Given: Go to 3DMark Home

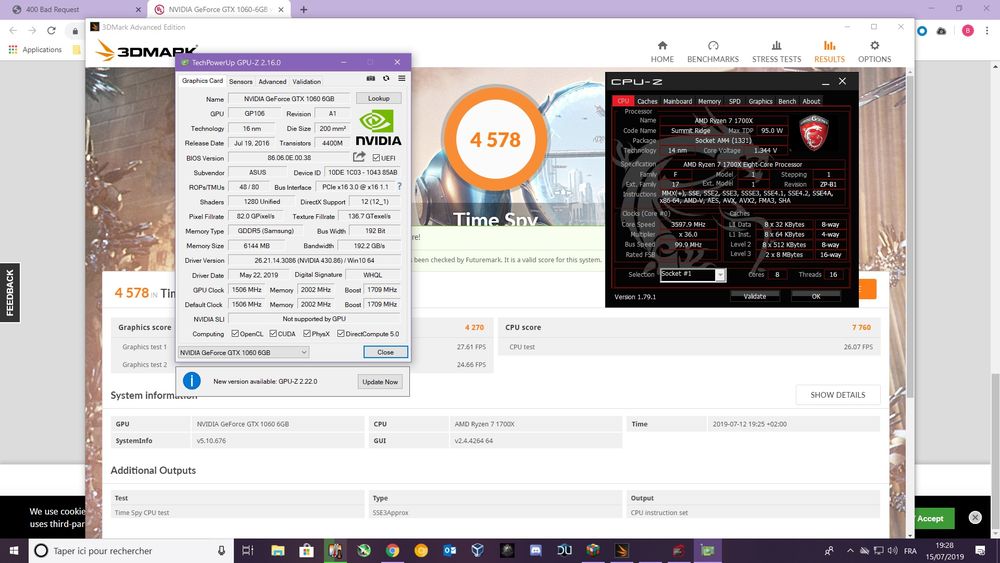Looking at the screenshot, I should pos(662,52).
